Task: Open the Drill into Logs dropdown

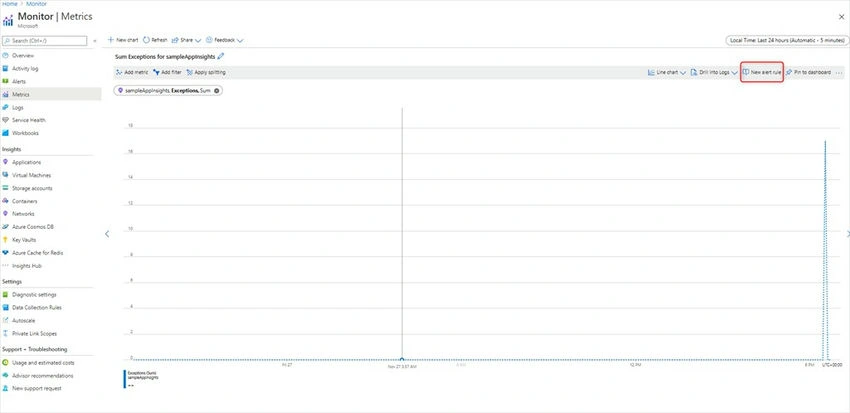Action: coord(714,72)
